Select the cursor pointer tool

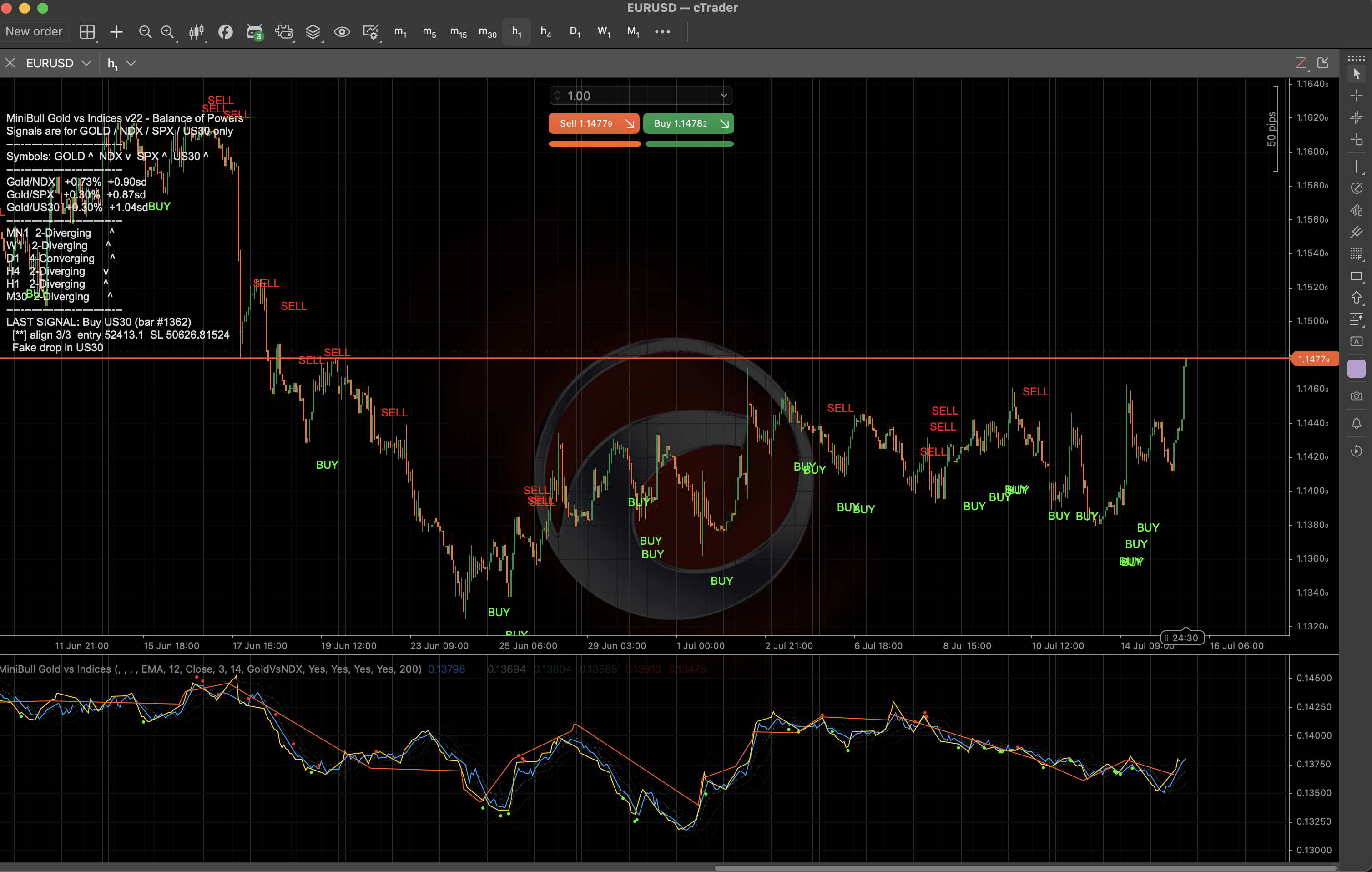(x=1357, y=74)
